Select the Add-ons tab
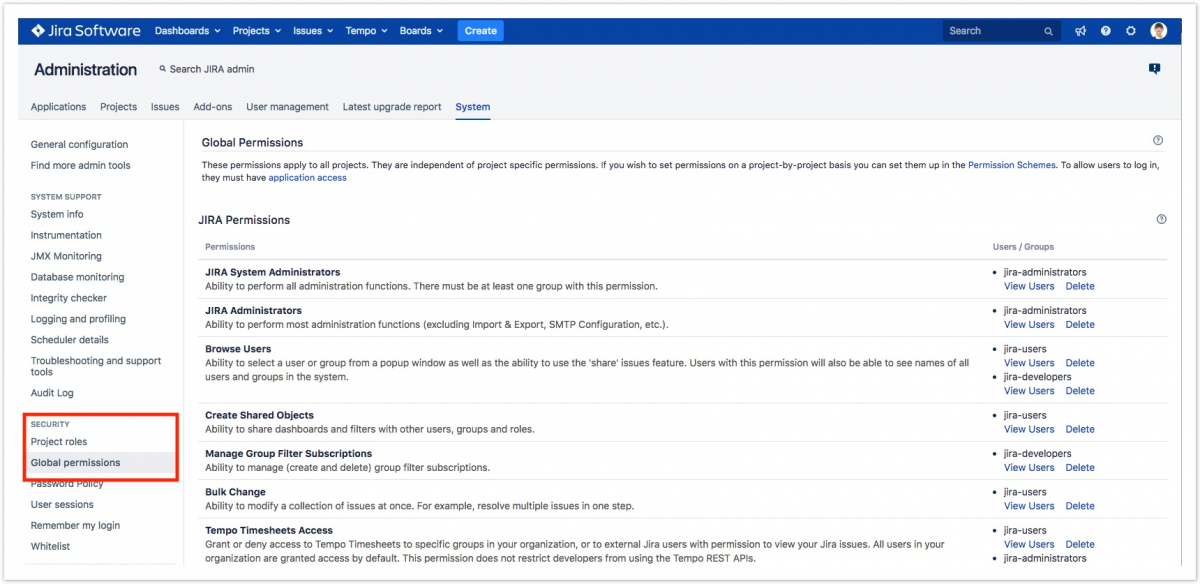 pos(212,107)
